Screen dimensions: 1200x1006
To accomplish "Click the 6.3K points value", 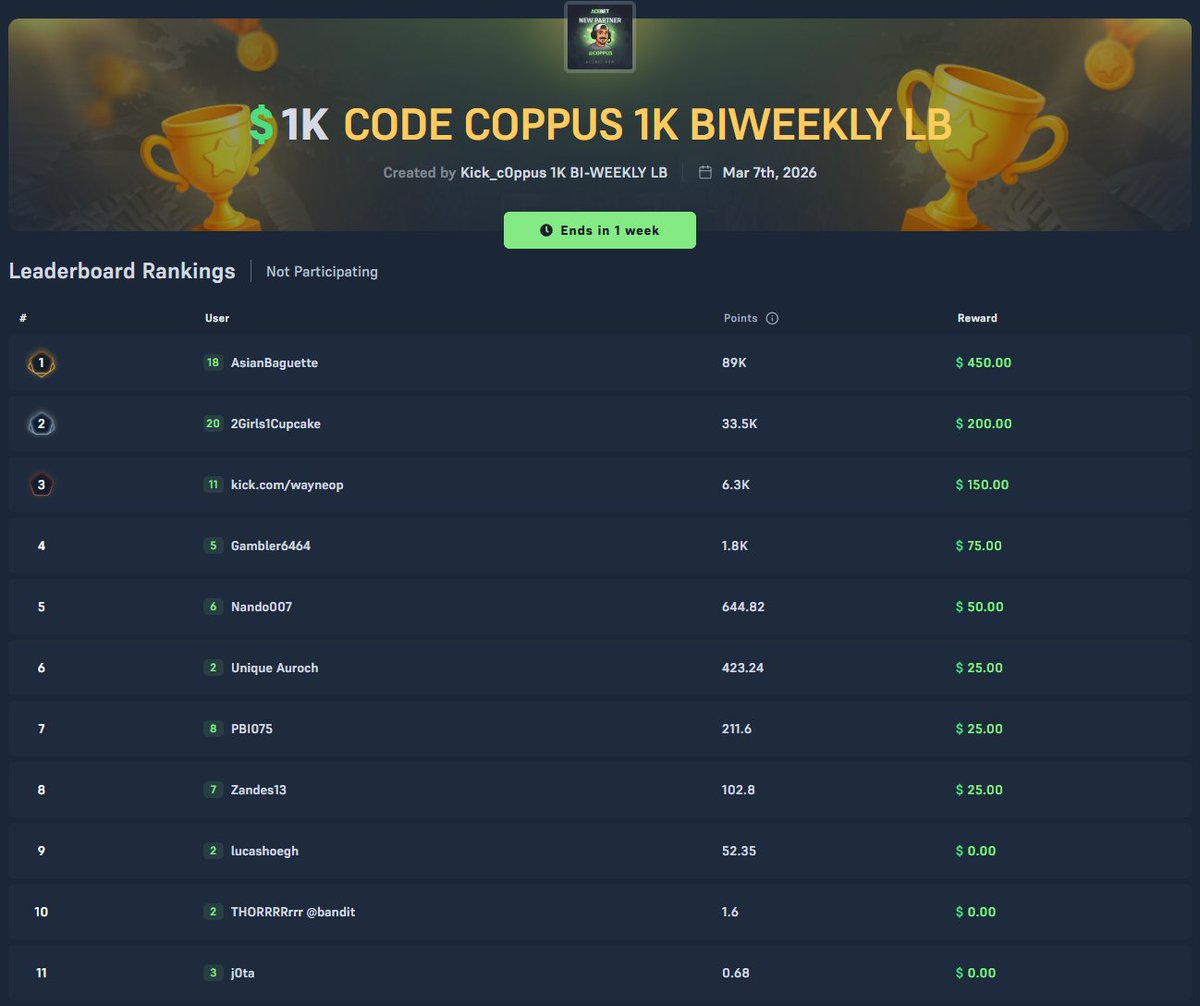I will [736, 485].
